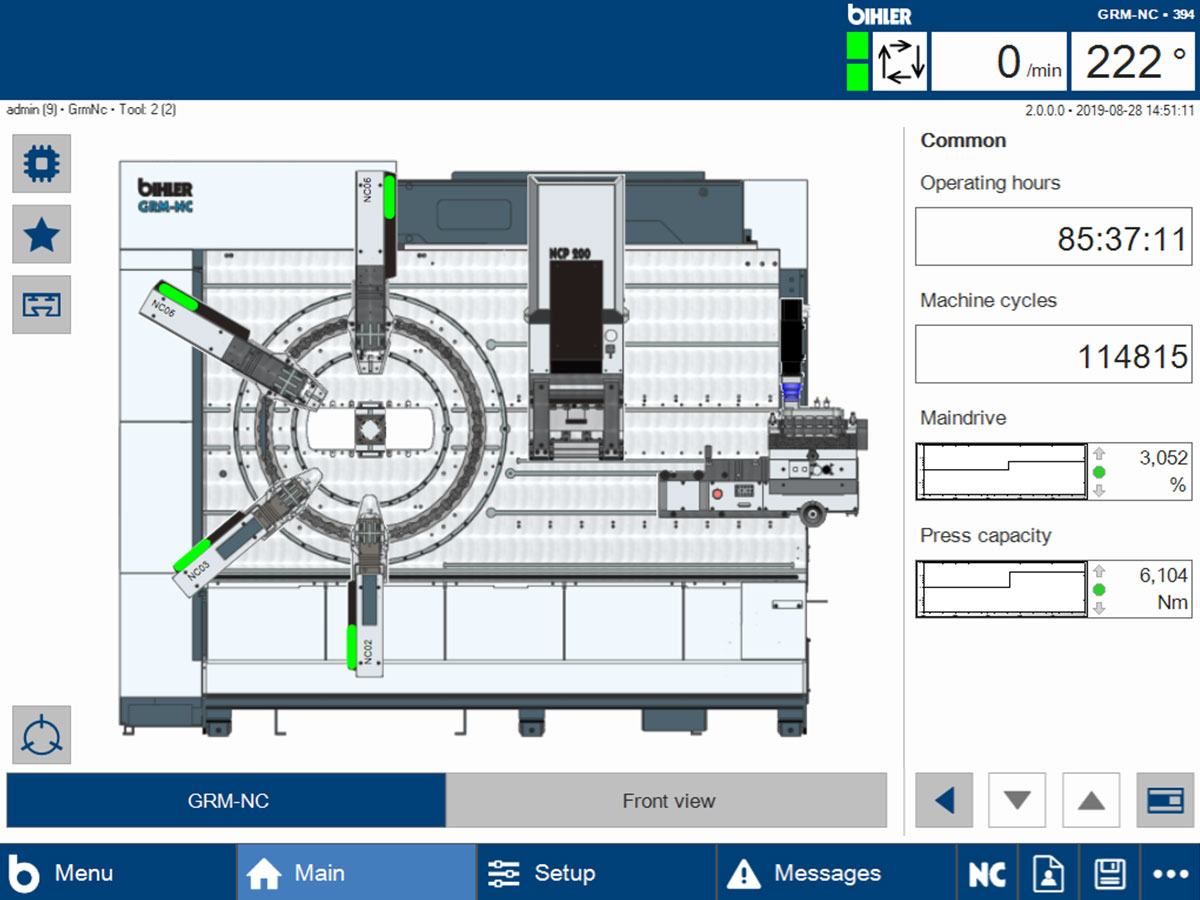Click the center tool in the ring
This screenshot has height=900, width=1200.
[370, 431]
